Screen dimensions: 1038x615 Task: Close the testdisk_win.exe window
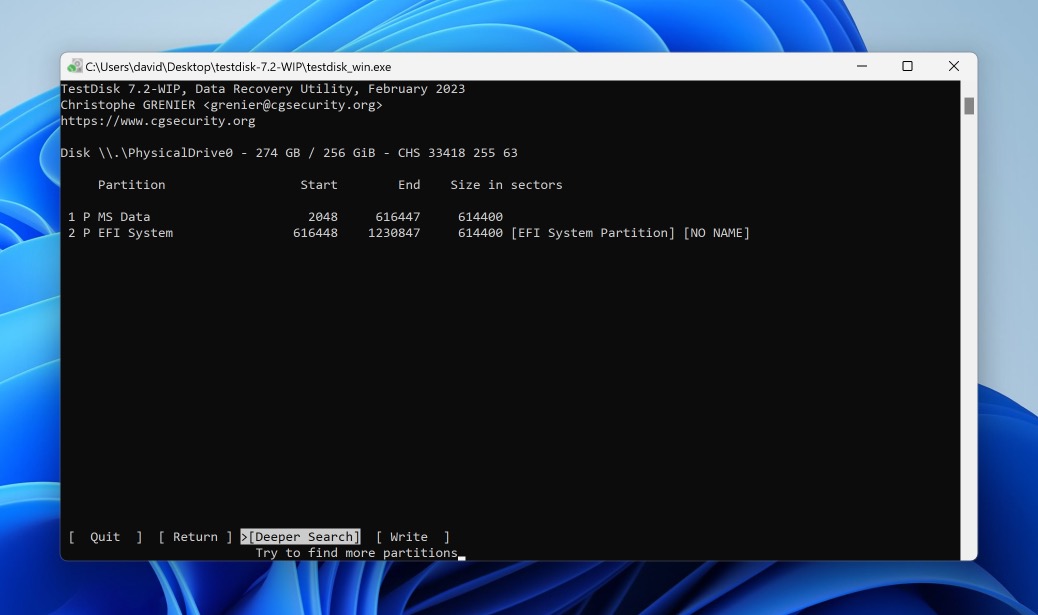(953, 66)
